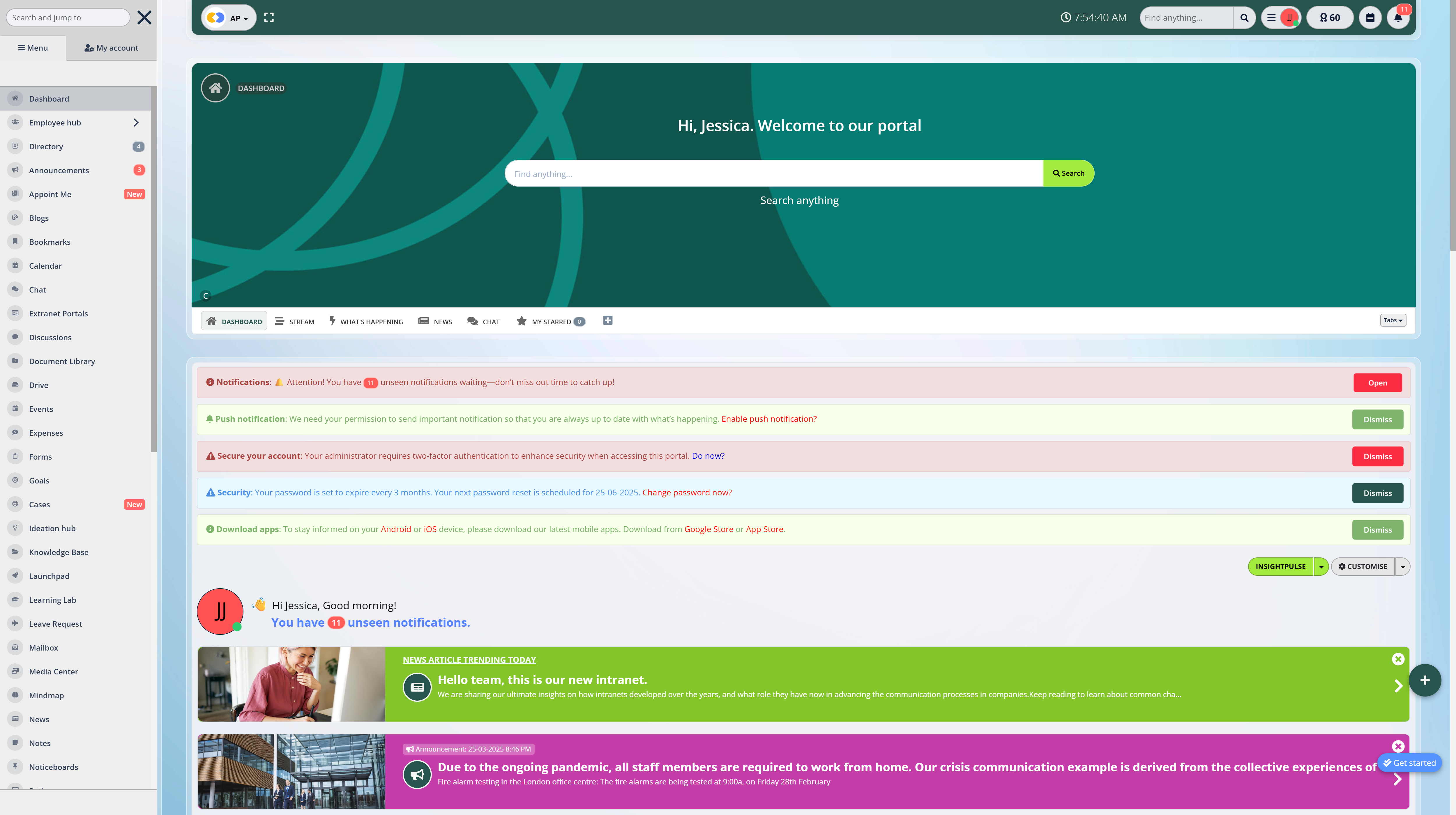Open the news article woman thumbnail
Screen dimensions: 1456x815
pos(291,684)
